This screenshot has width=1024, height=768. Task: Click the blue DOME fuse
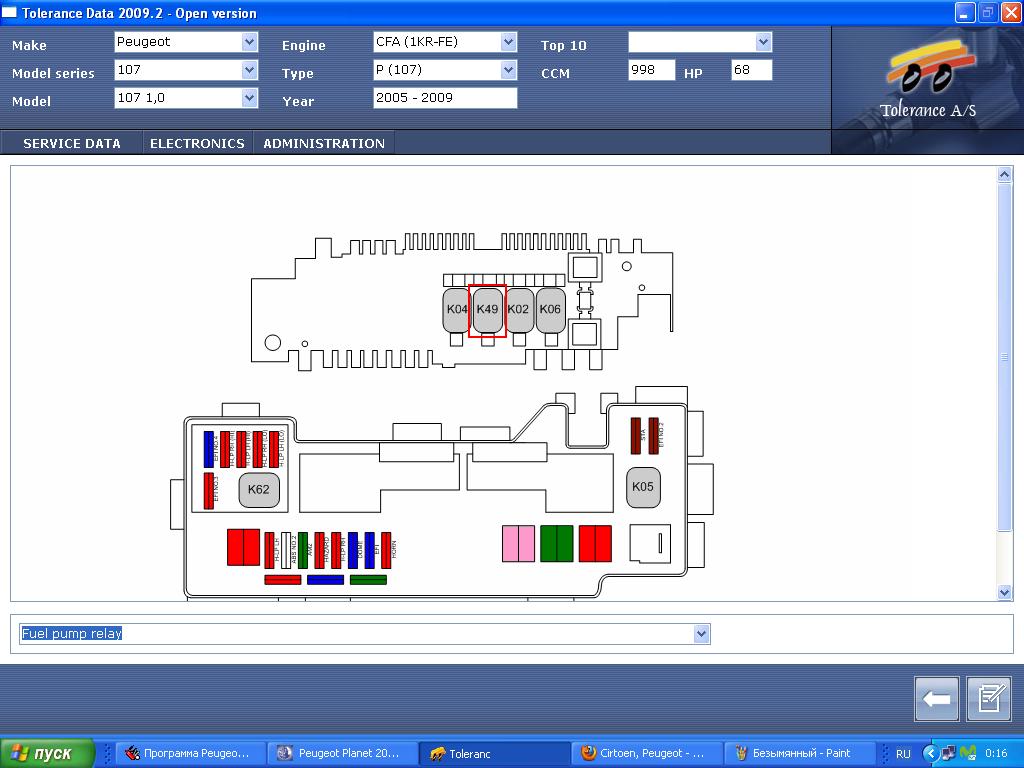pyautogui.click(x=353, y=551)
